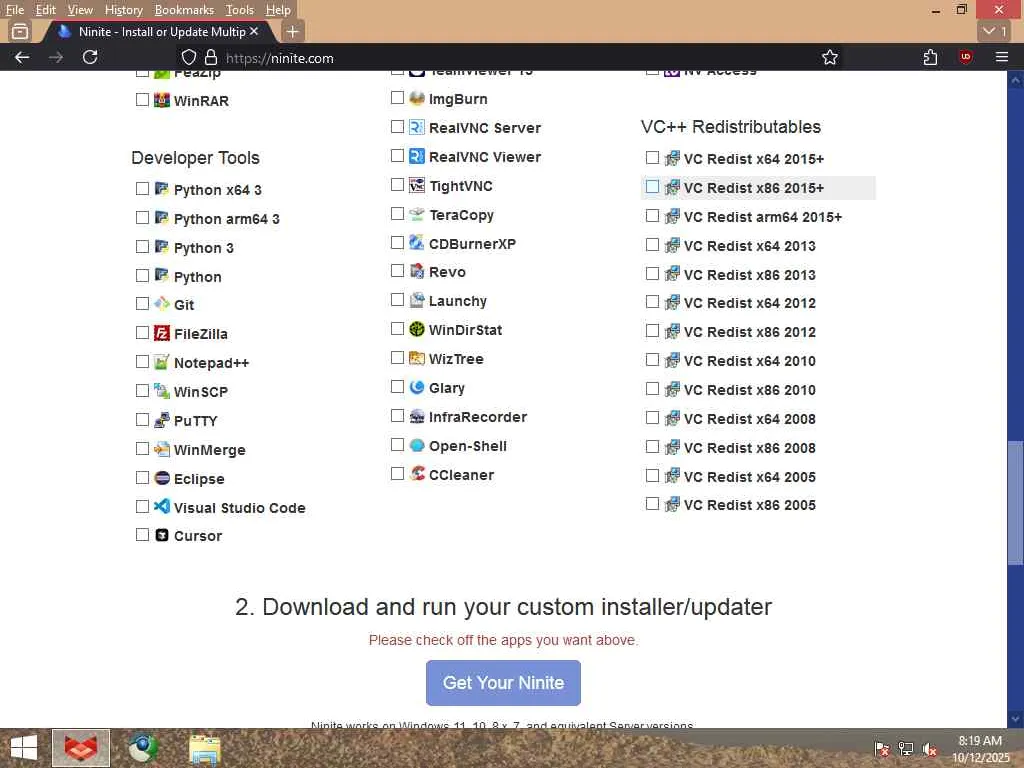This screenshot has height=768, width=1024.
Task: Open the Bookmarks menu
Action: click(184, 10)
